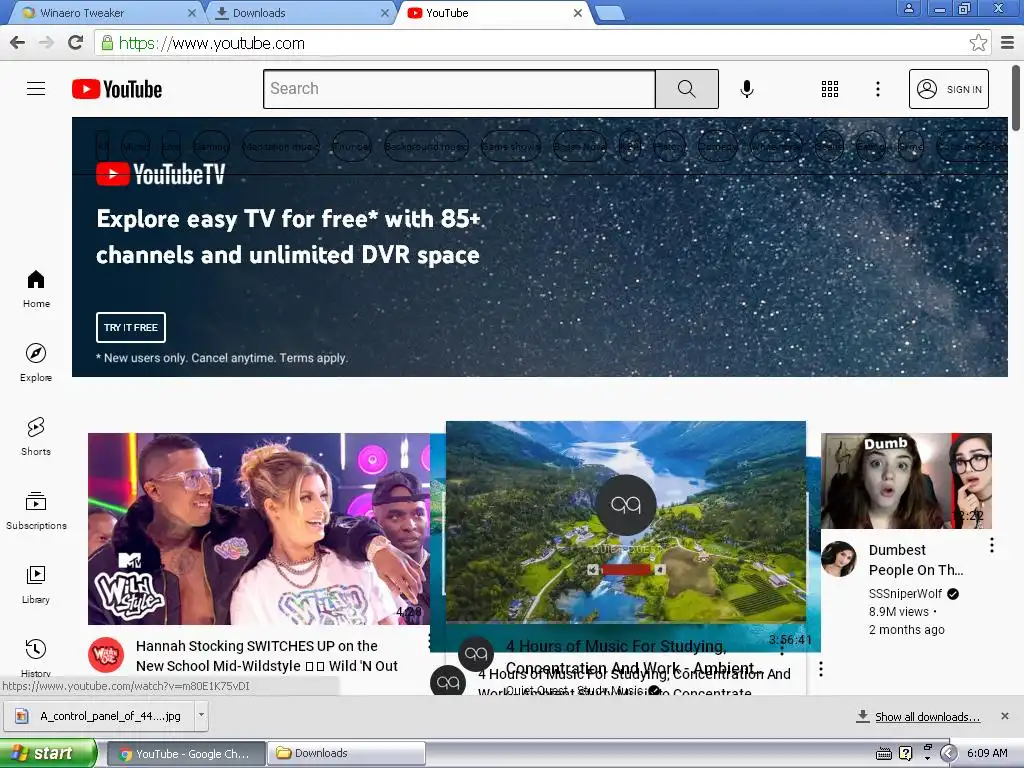The image size is (1024, 768).
Task: Open Chrome main menu icon
Action: pyautogui.click(x=1008, y=43)
